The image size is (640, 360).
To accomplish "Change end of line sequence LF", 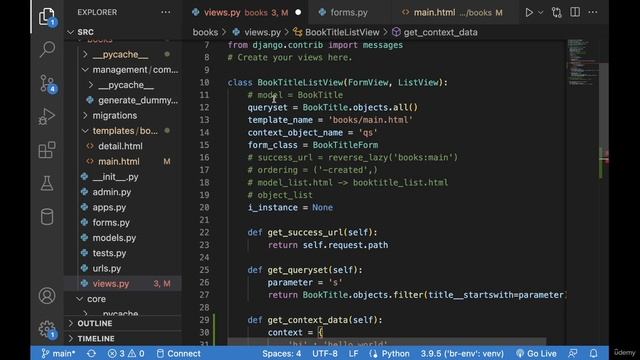I will [x=353, y=353].
